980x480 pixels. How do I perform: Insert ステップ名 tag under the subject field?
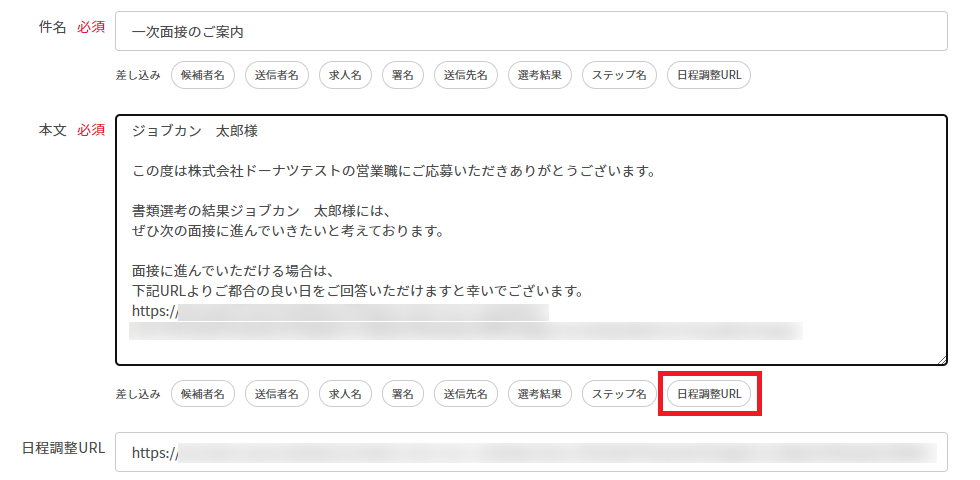tap(619, 75)
